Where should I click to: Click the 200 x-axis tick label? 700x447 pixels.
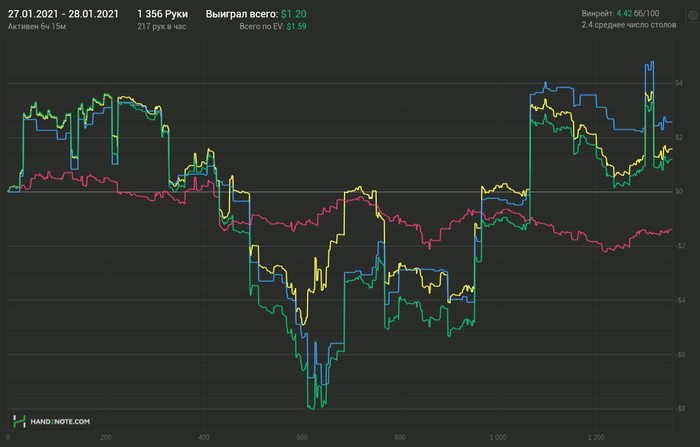click(106, 437)
